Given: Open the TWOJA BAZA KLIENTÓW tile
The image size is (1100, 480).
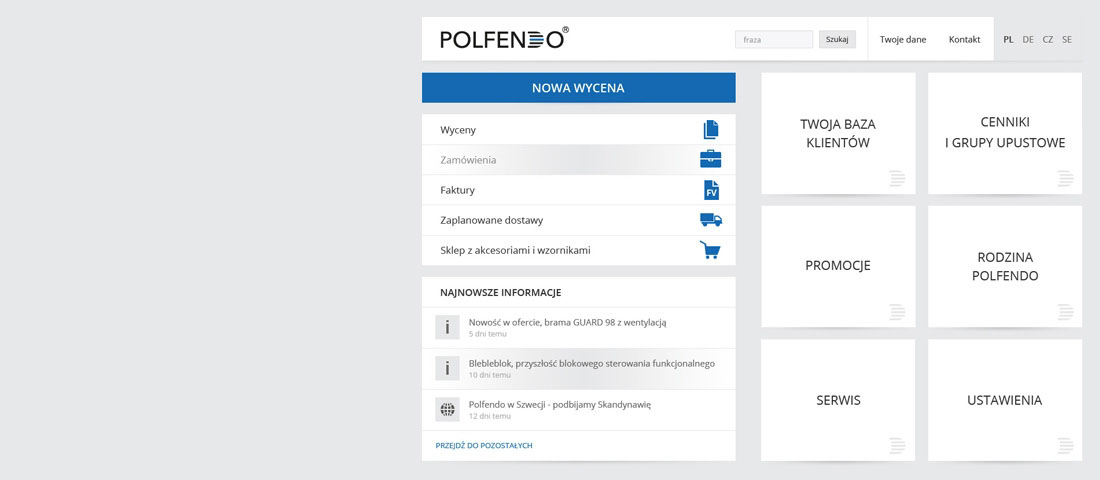Looking at the screenshot, I should 838,133.
